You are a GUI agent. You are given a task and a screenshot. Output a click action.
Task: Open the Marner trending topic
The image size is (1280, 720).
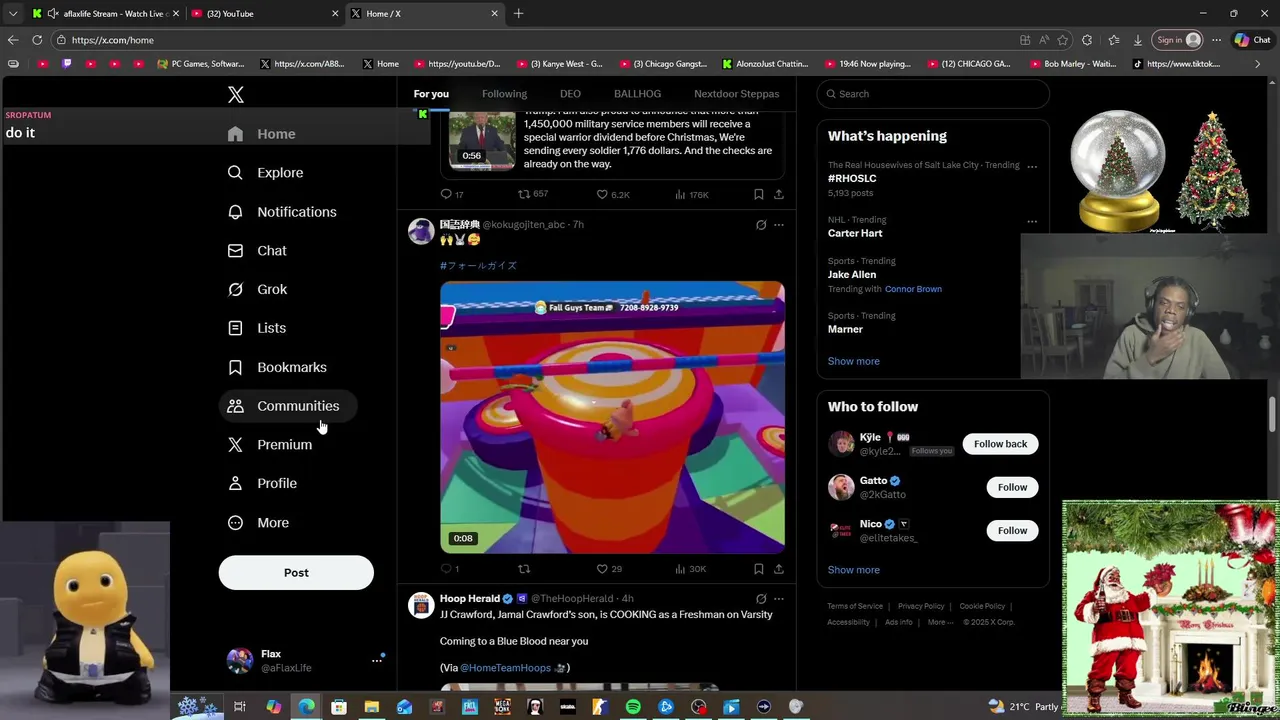click(x=845, y=329)
